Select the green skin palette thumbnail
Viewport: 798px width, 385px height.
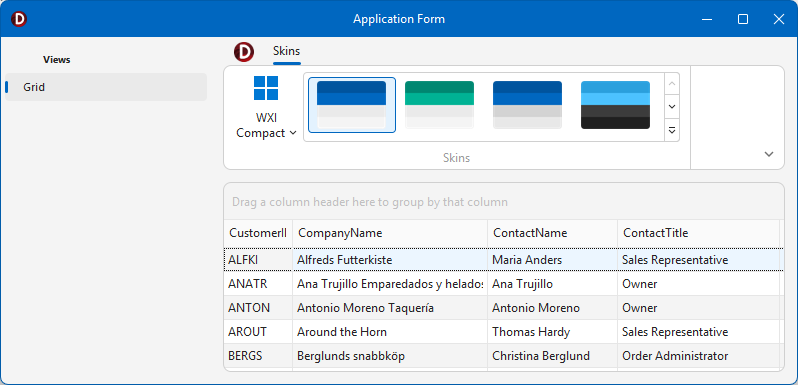pos(439,105)
